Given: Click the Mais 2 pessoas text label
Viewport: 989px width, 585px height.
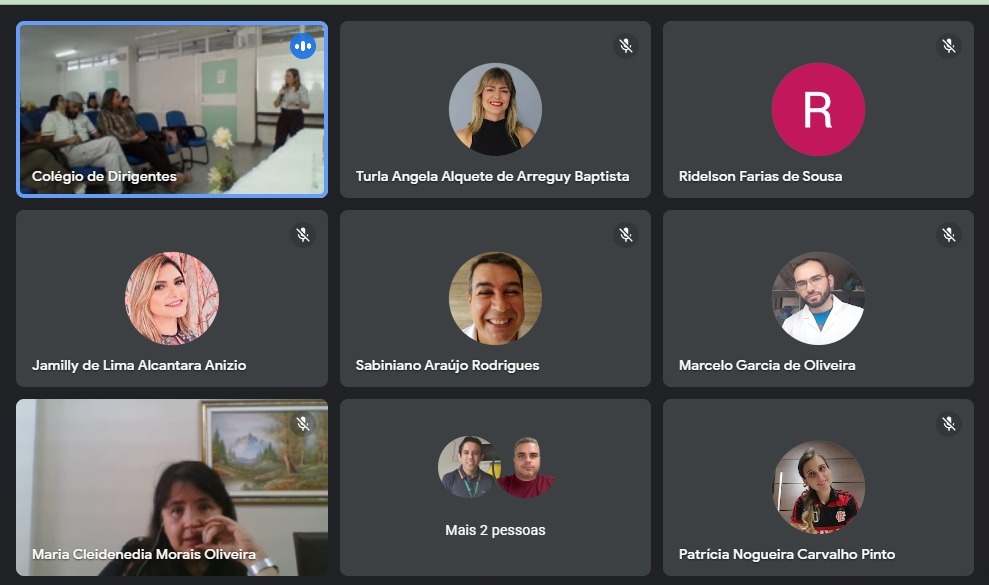Looking at the screenshot, I should pyautogui.click(x=495, y=530).
